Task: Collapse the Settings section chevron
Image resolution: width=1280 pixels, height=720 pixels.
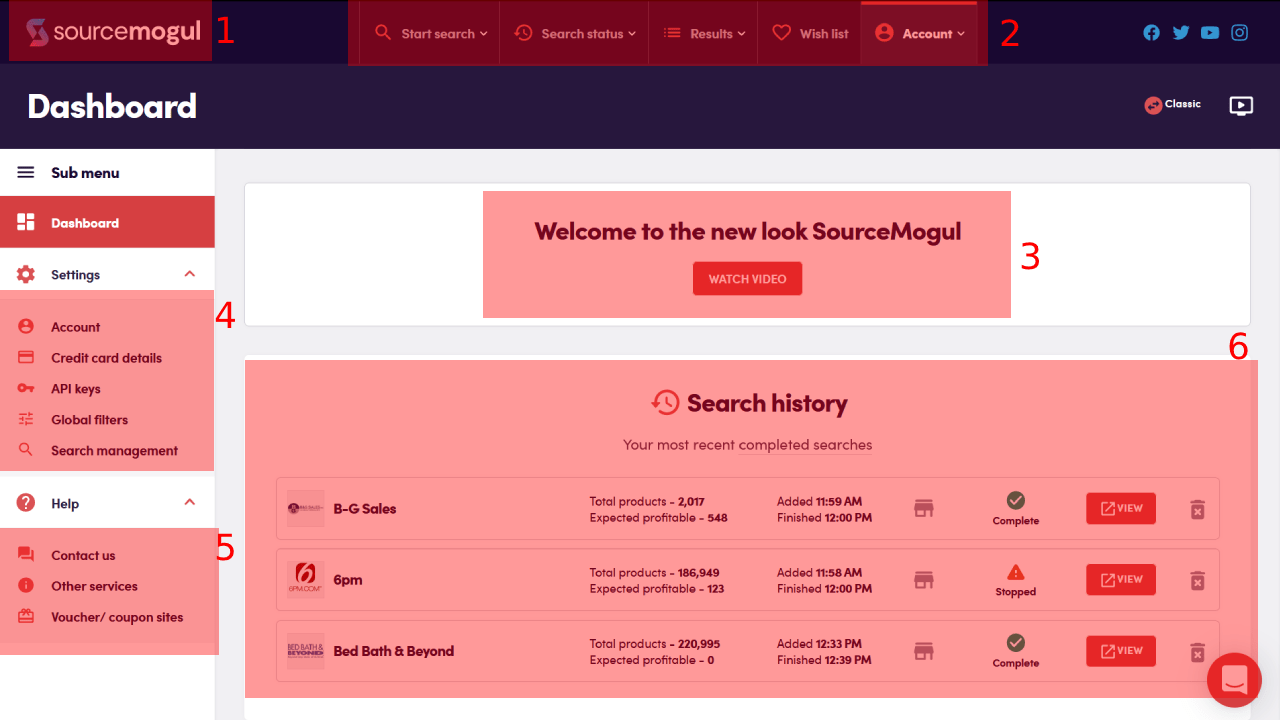Action: [x=190, y=274]
